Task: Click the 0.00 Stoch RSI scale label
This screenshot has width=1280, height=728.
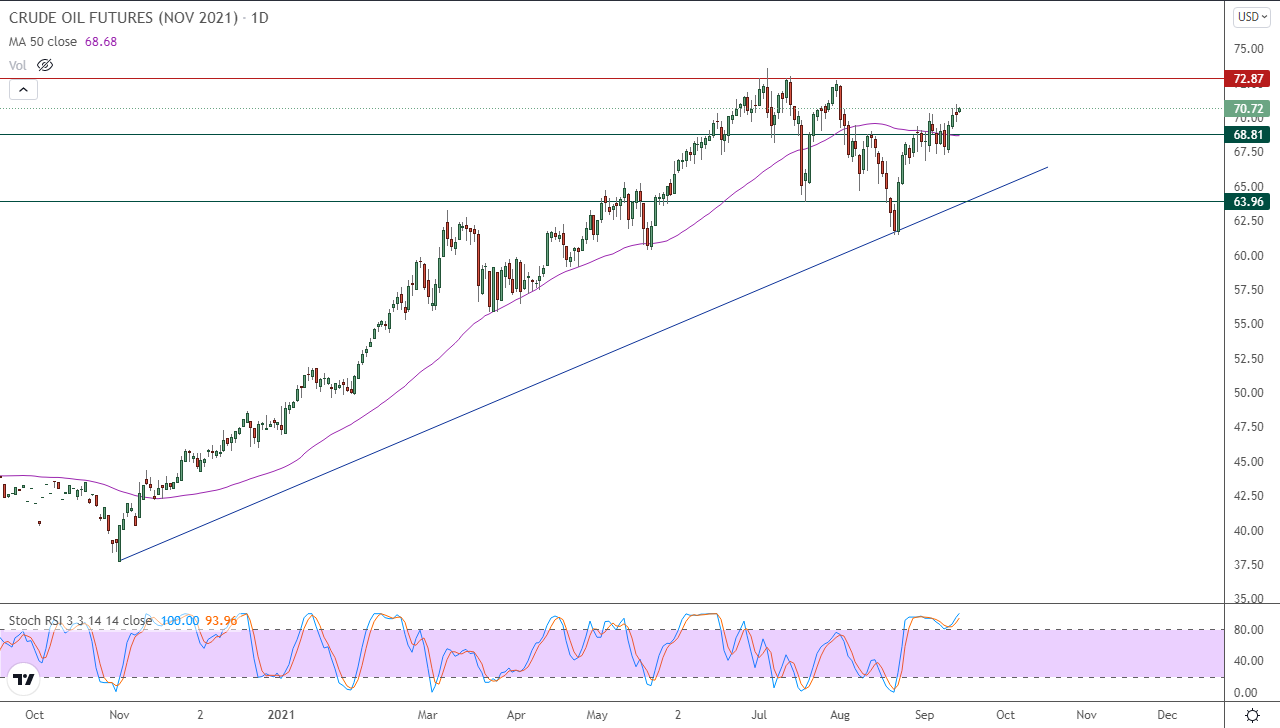Action: click(1246, 692)
